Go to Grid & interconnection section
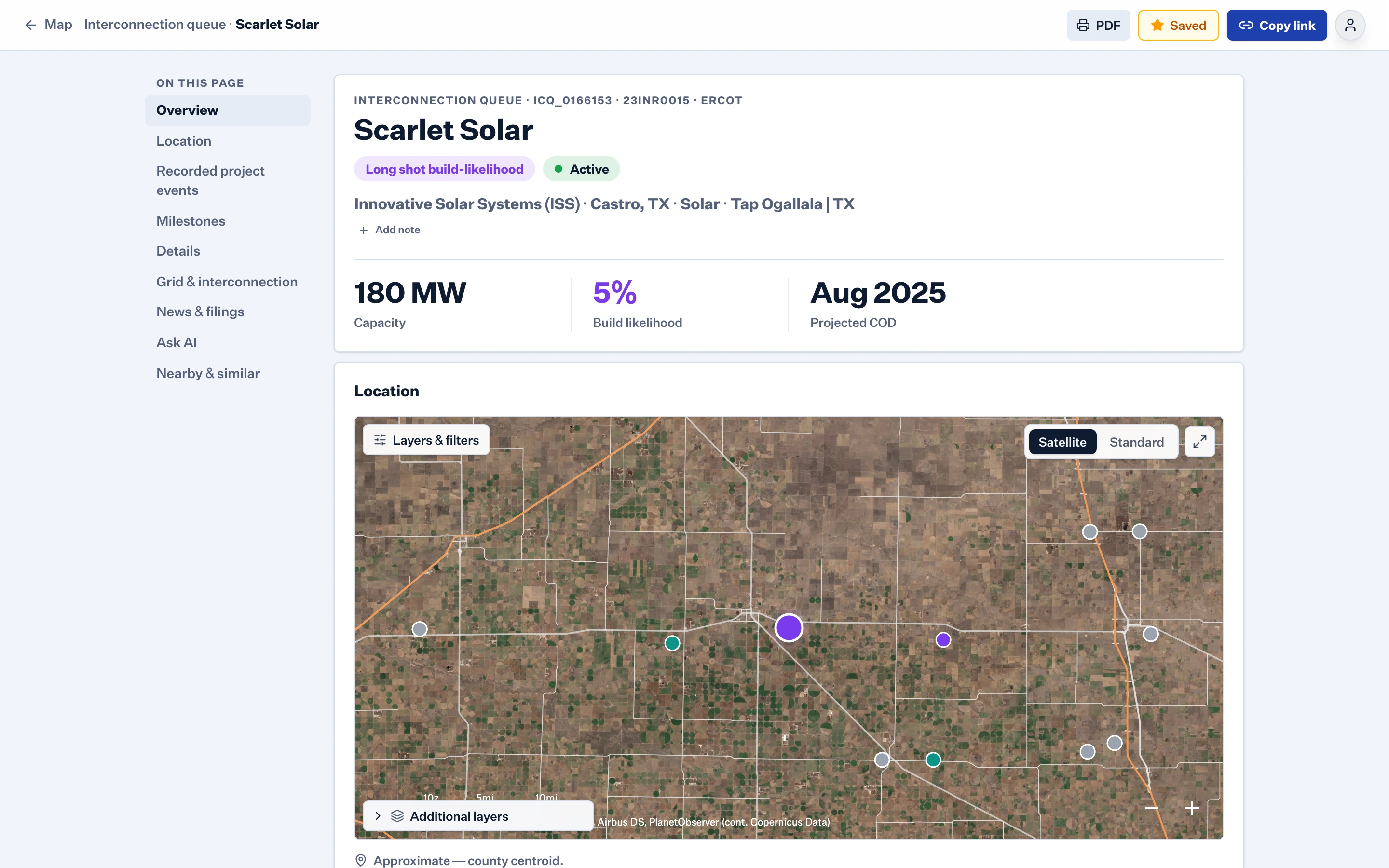This screenshot has width=1389, height=868. click(x=227, y=282)
